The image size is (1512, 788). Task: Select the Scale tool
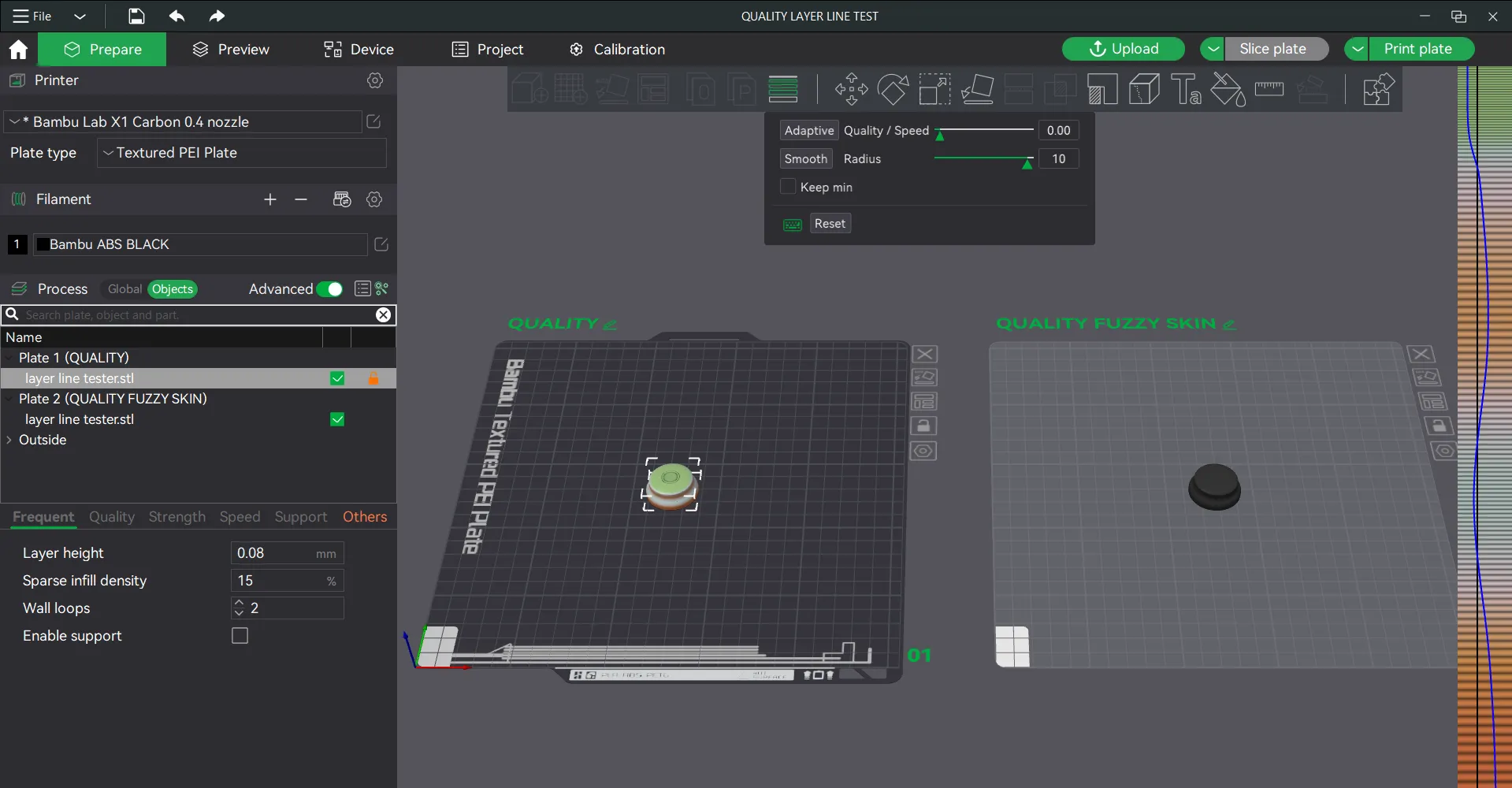point(934,89)
